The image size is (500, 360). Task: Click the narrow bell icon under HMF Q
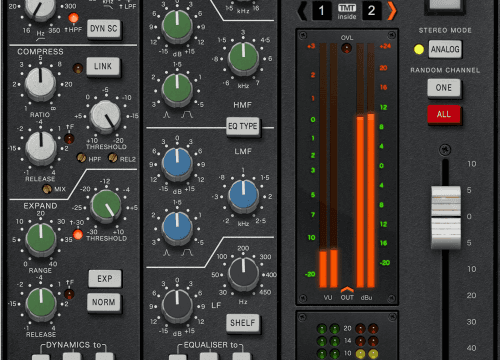167,115
